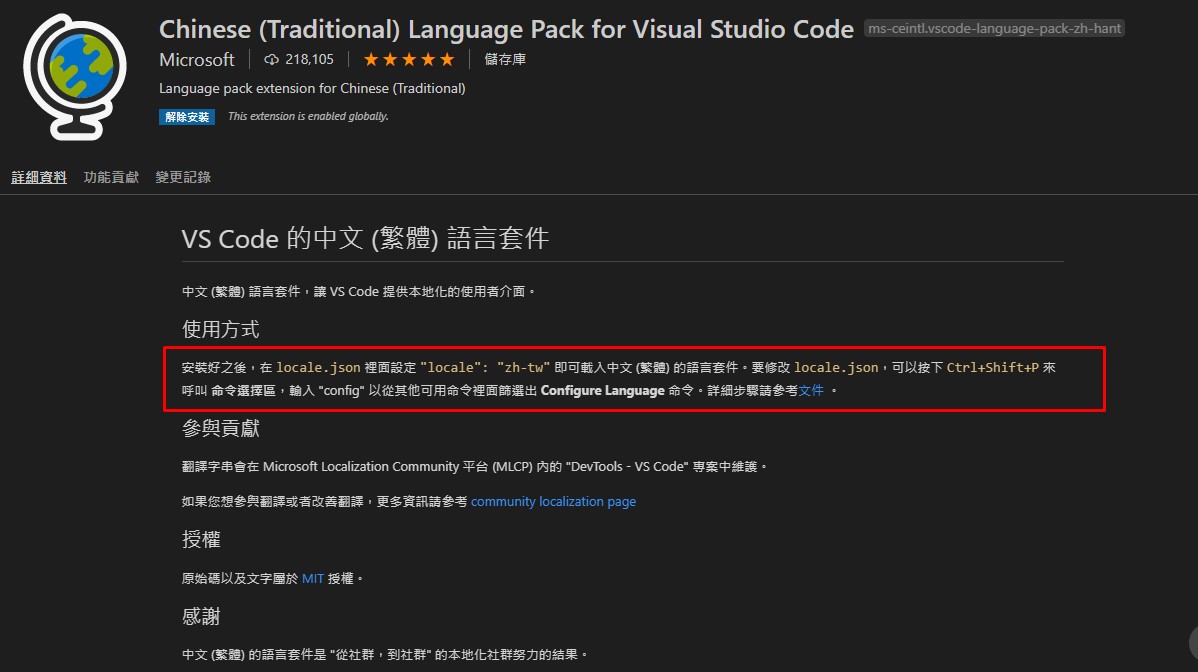Click the "zh-tw" locale value text
This screenshot has height=672, width=1198.
pos(523,367)
